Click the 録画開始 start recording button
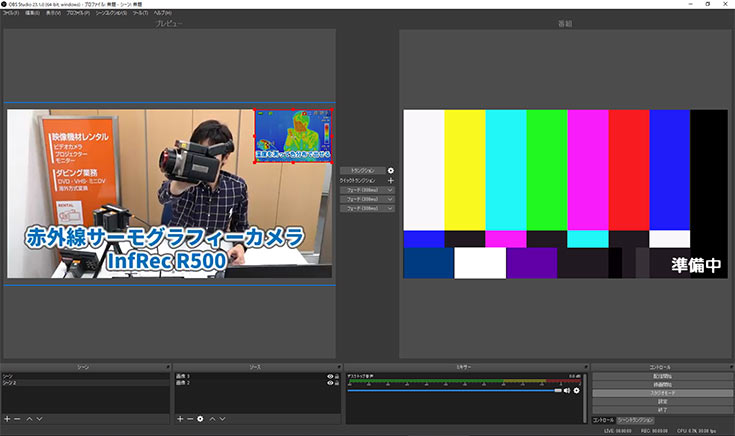 (662, 385)
